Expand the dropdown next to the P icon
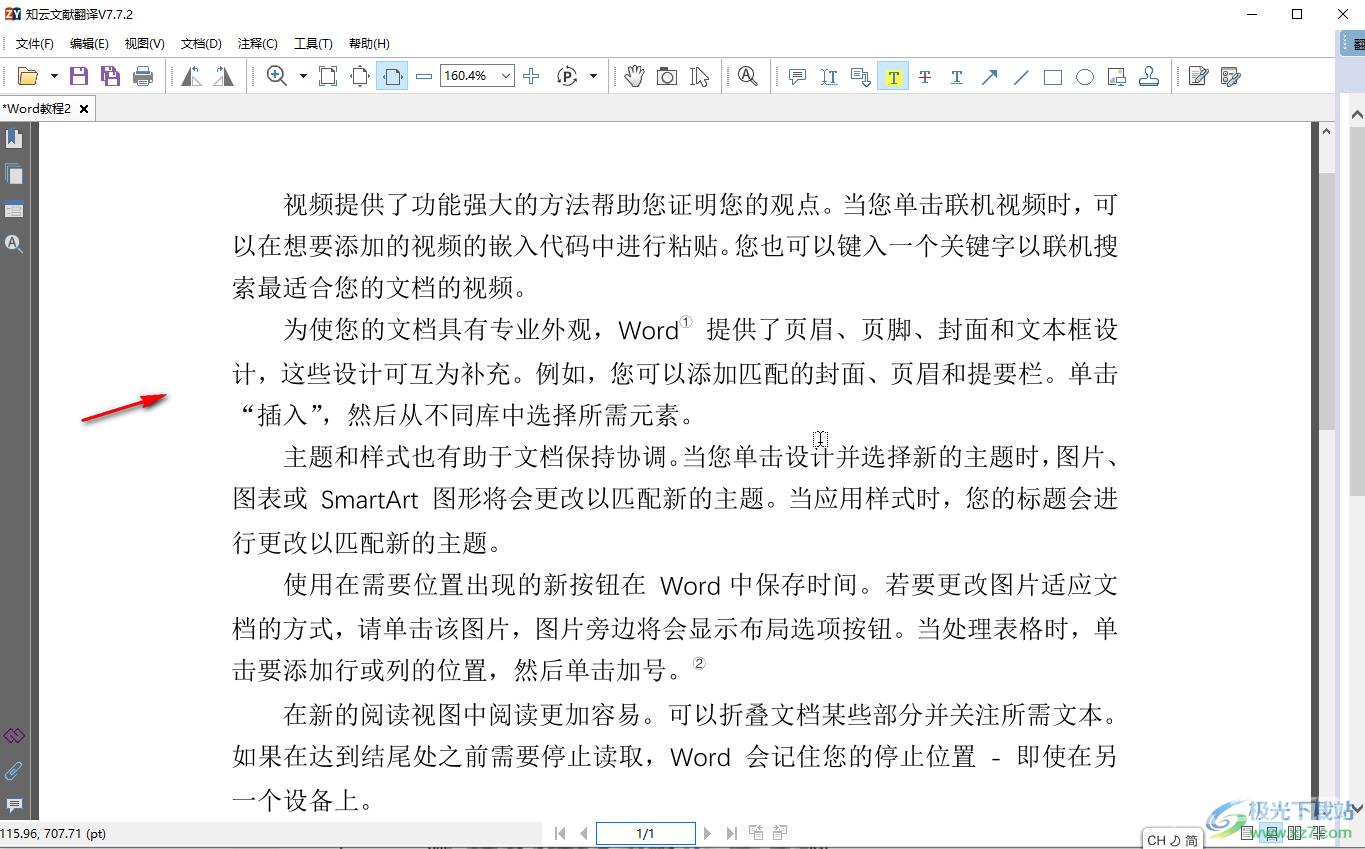The height and width of the screenshot is (849, 1365). coord(593,76)
